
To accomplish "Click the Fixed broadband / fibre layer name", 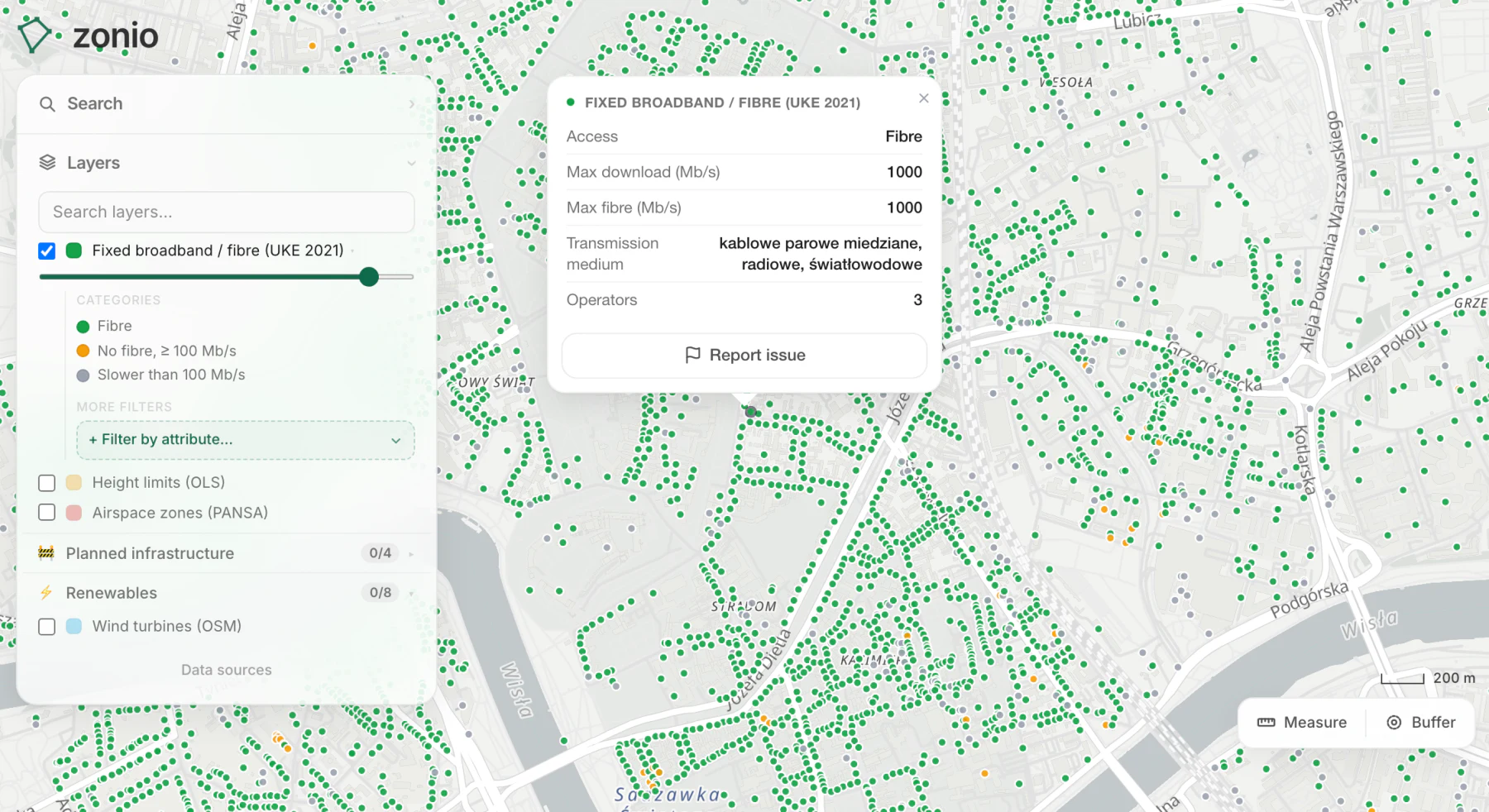I will (218, 251).
